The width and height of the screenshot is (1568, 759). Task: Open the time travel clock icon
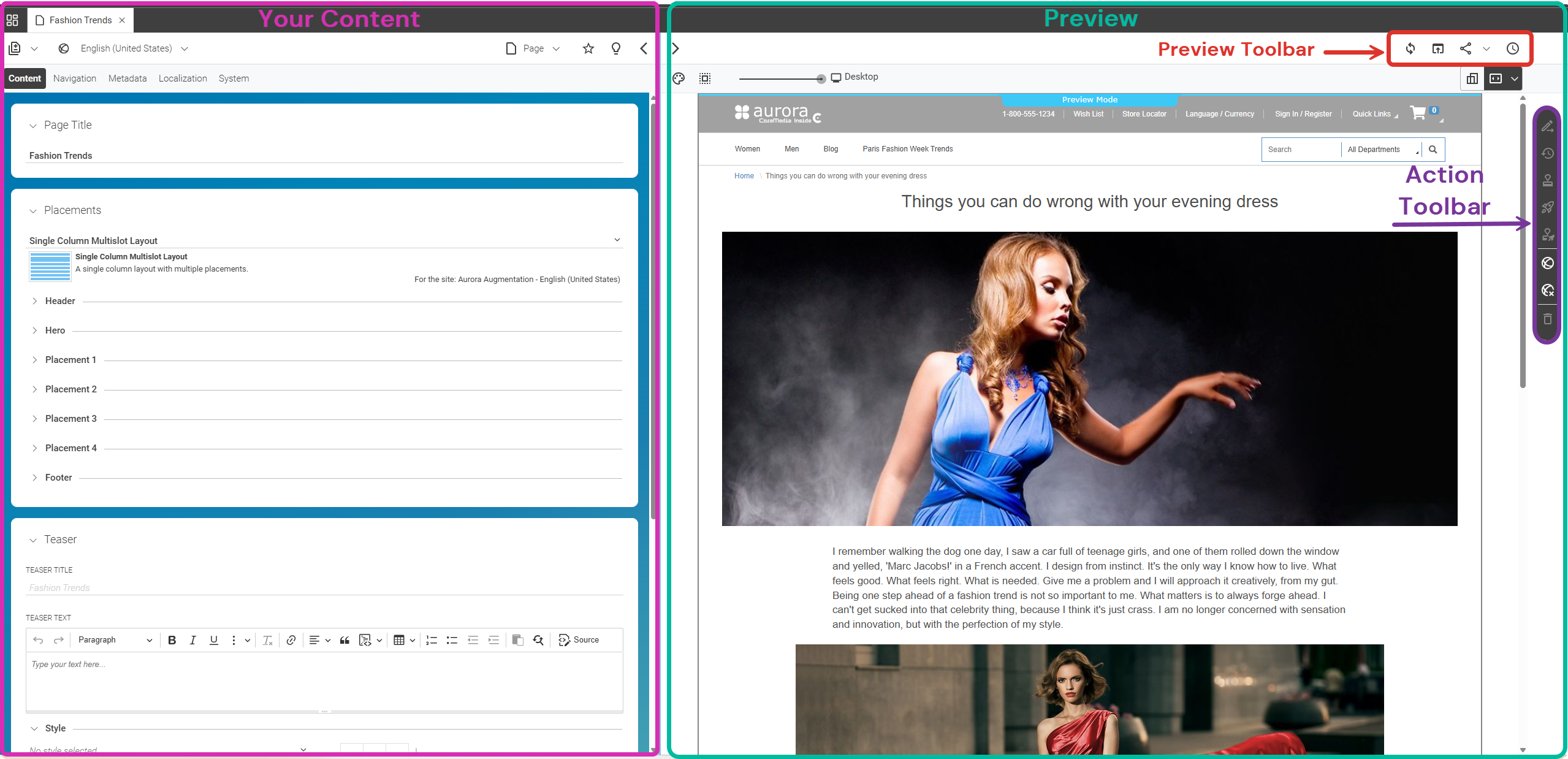[1513, 48]
